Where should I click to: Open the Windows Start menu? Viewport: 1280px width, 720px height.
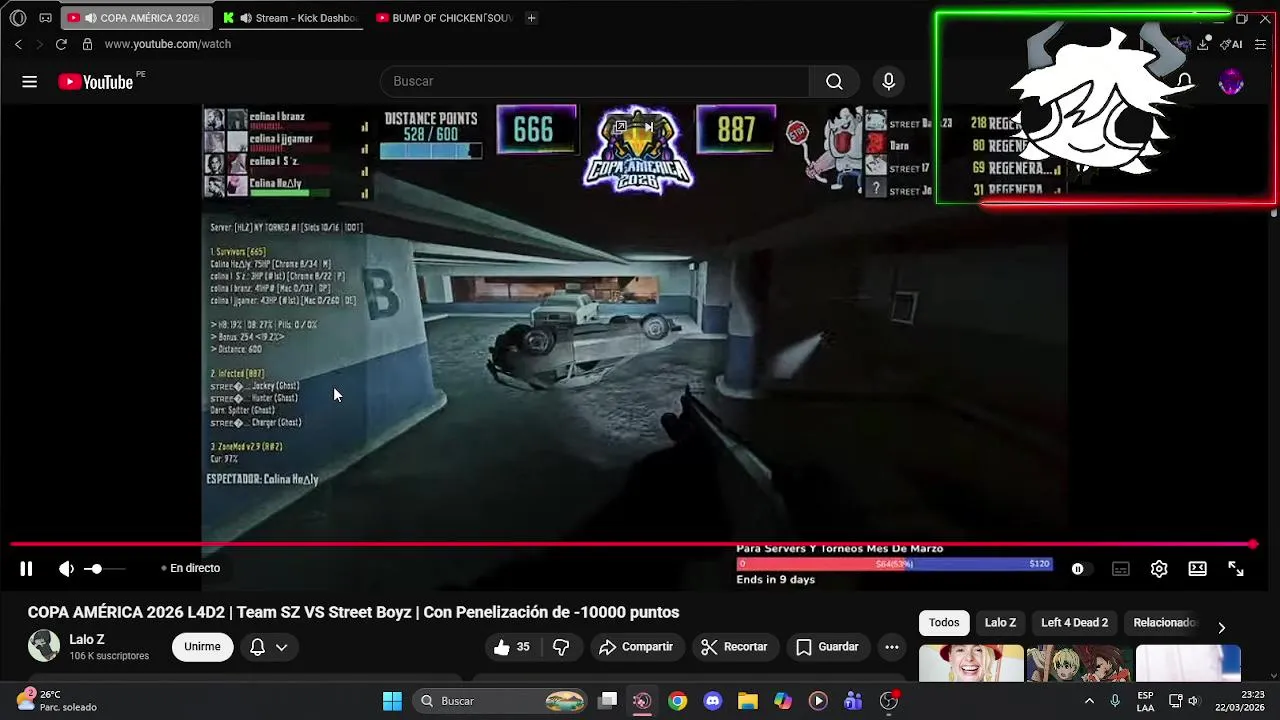[x=392, y=701]
